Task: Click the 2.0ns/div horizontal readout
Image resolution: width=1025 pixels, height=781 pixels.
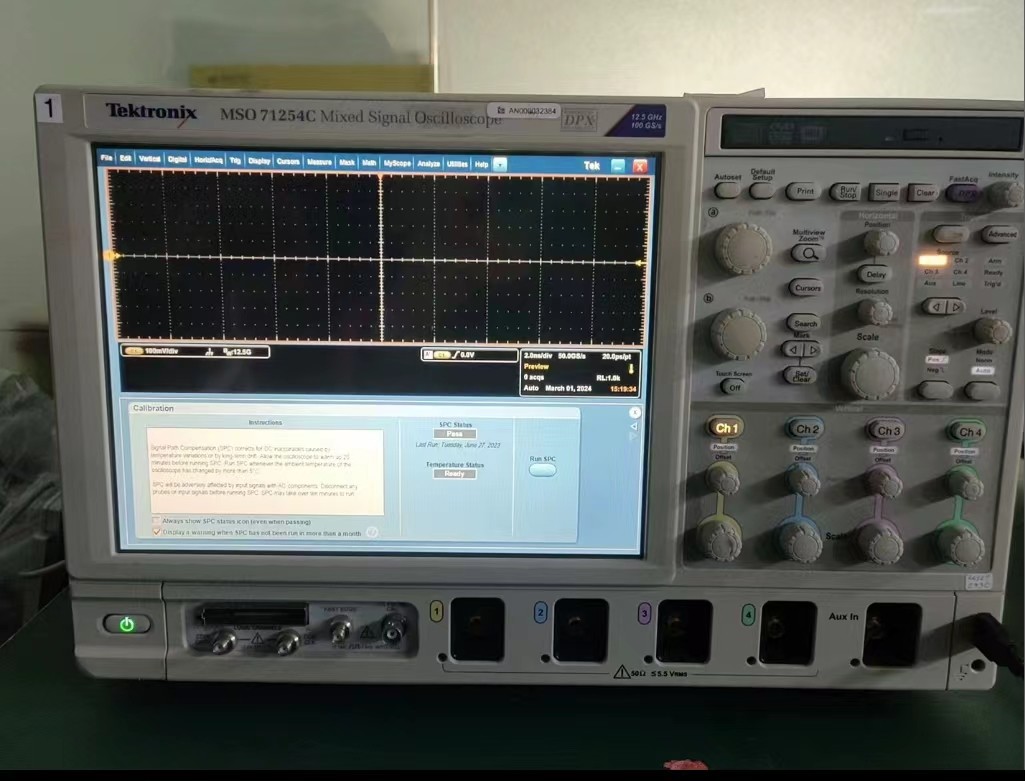Action: click(x=538, y=356)
